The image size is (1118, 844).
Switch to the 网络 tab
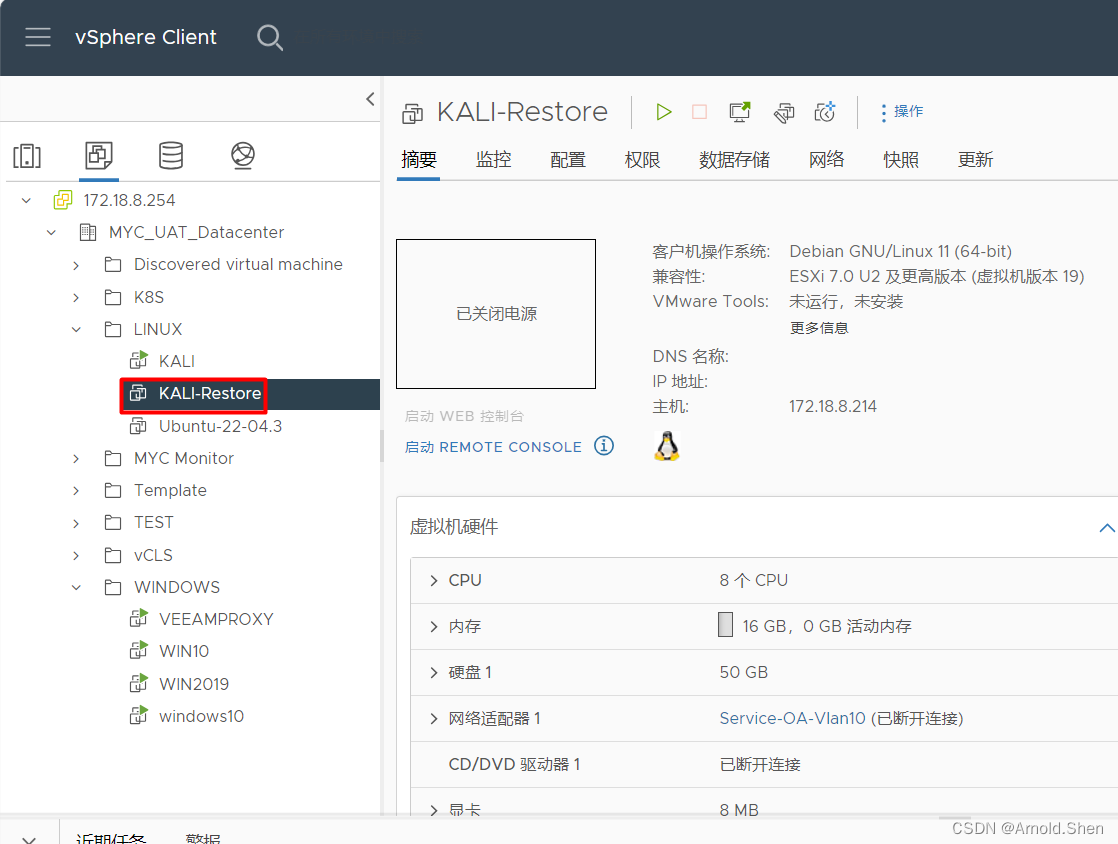826,160
